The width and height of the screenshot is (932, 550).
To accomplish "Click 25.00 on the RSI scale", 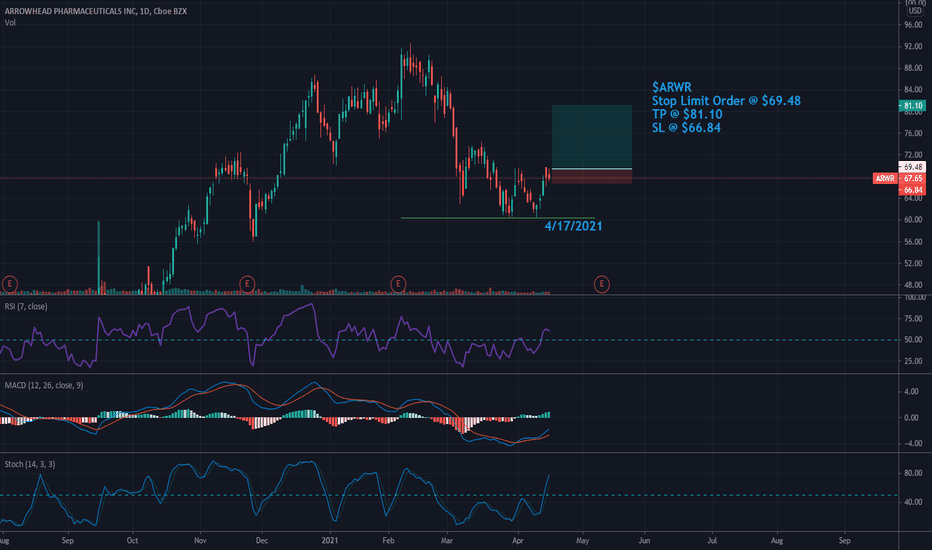I will tap(913, 361).
